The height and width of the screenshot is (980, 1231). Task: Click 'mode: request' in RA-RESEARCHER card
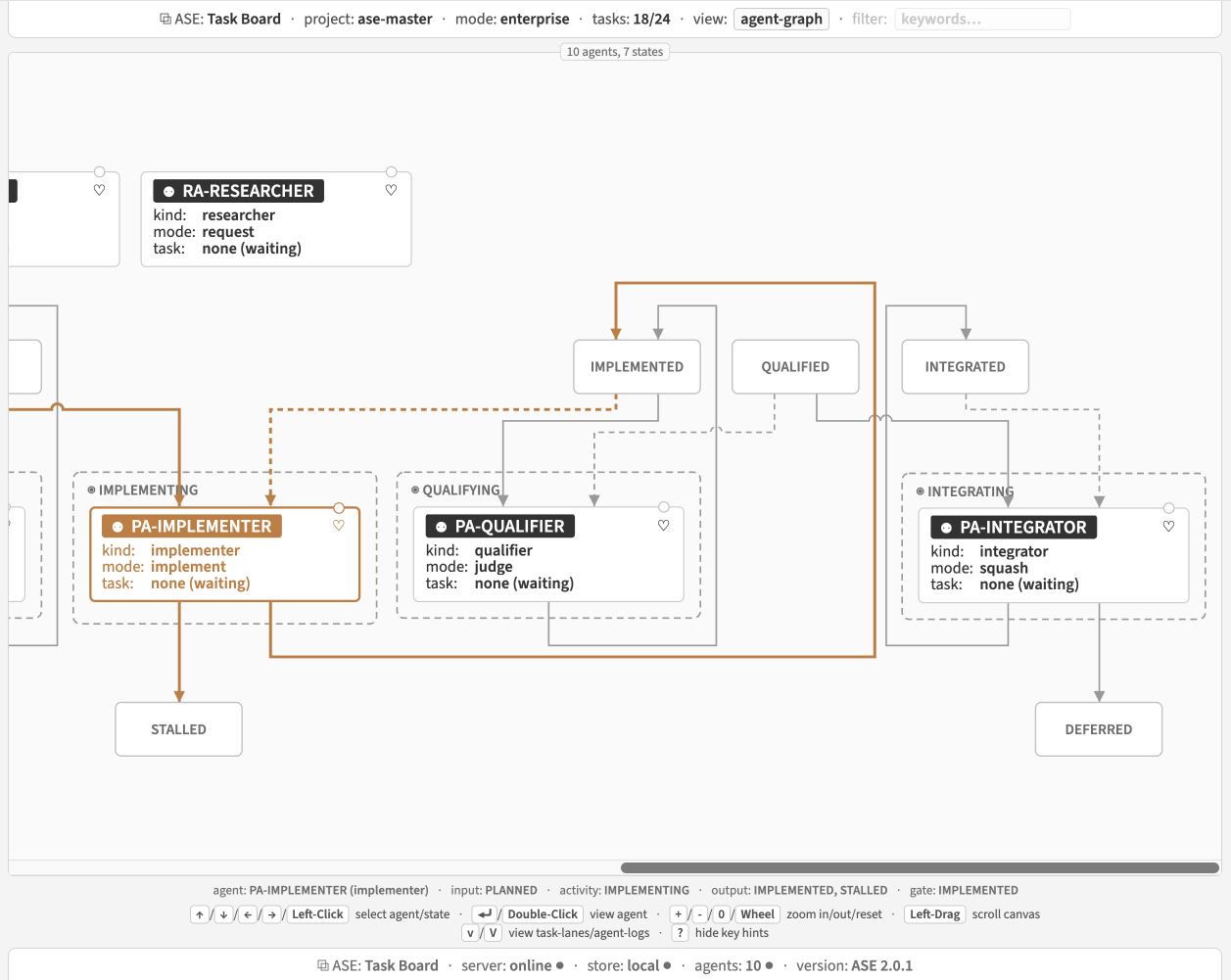coord(204,232)
